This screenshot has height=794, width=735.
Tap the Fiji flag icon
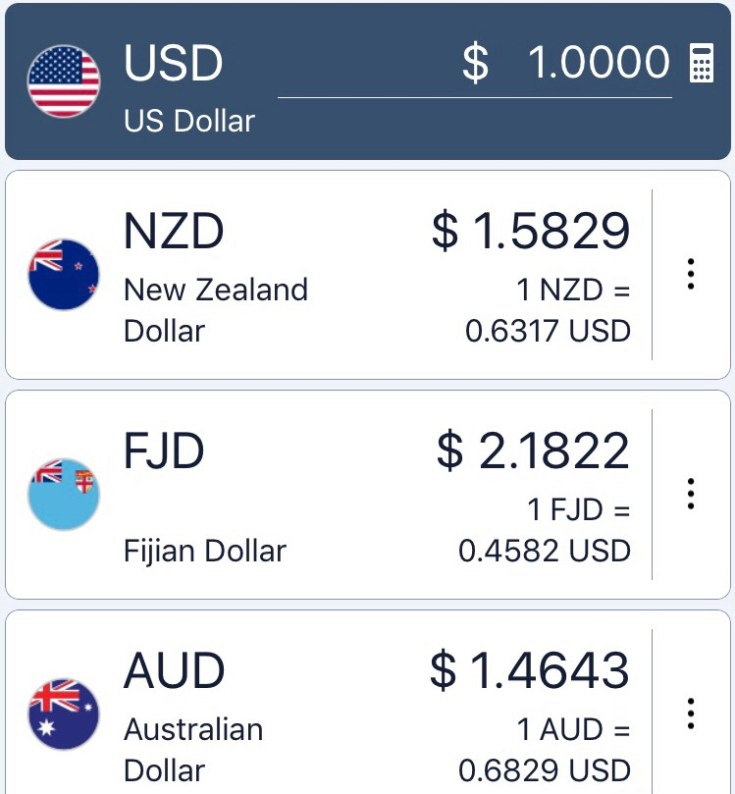(64, 494)
